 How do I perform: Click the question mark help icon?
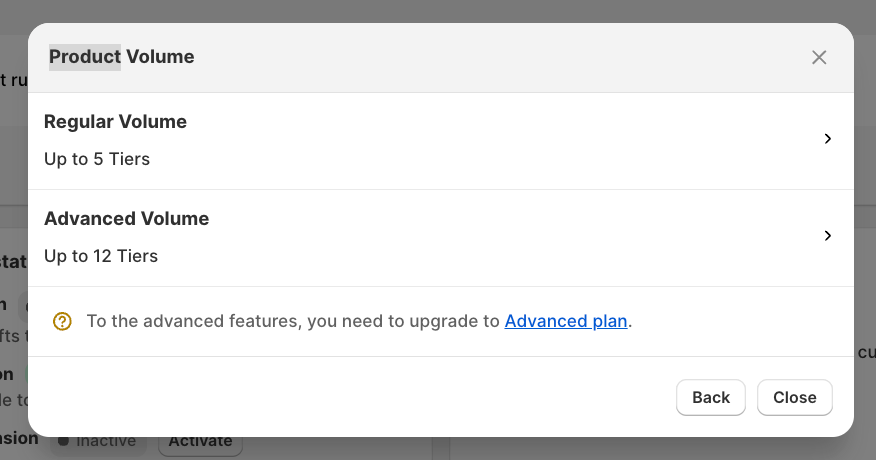tap(62, 321)
